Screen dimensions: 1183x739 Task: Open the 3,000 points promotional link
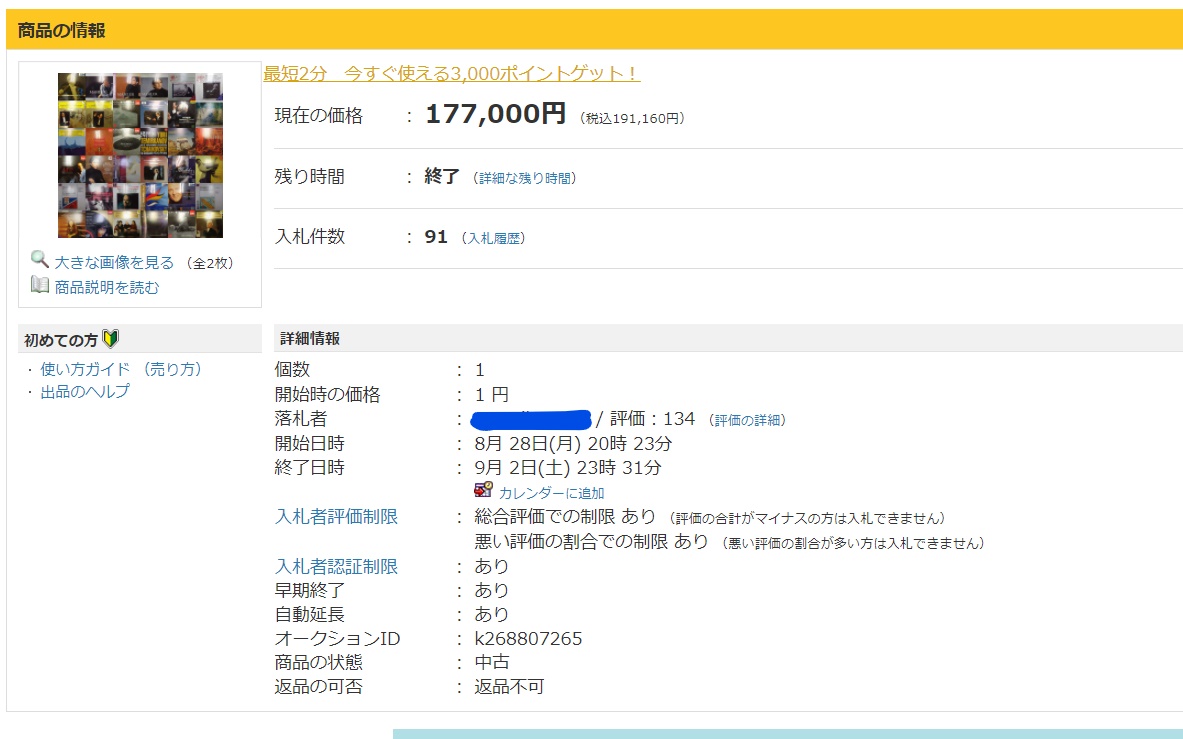pos(451,74)
